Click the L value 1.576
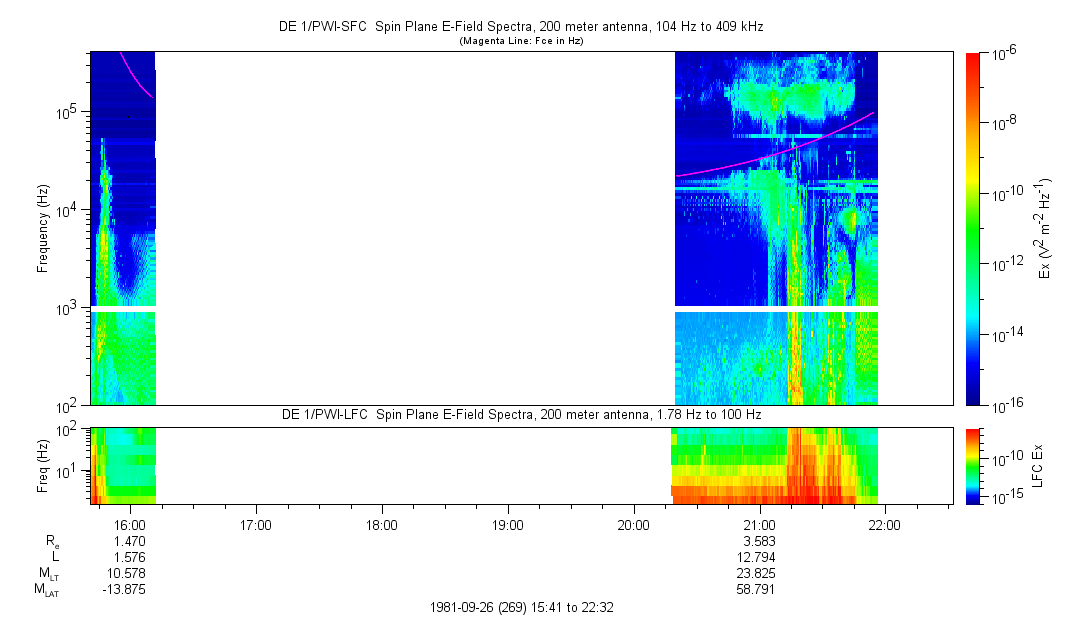Image resolution: width=1083 pixels, height=620 pixels. [x=130, y=557]
